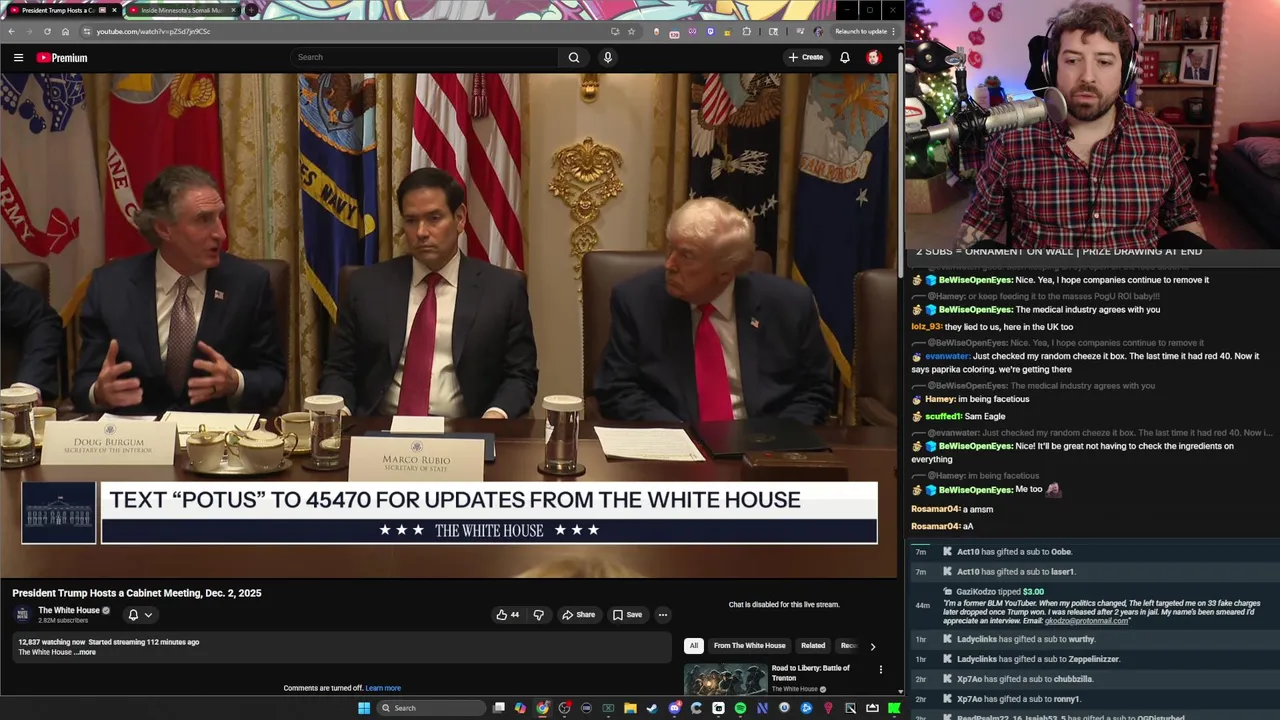Viewport: 1280px width, 720px height.
Task: Open gkodzo@protonmail.com email link
Action: point(1087,621)
